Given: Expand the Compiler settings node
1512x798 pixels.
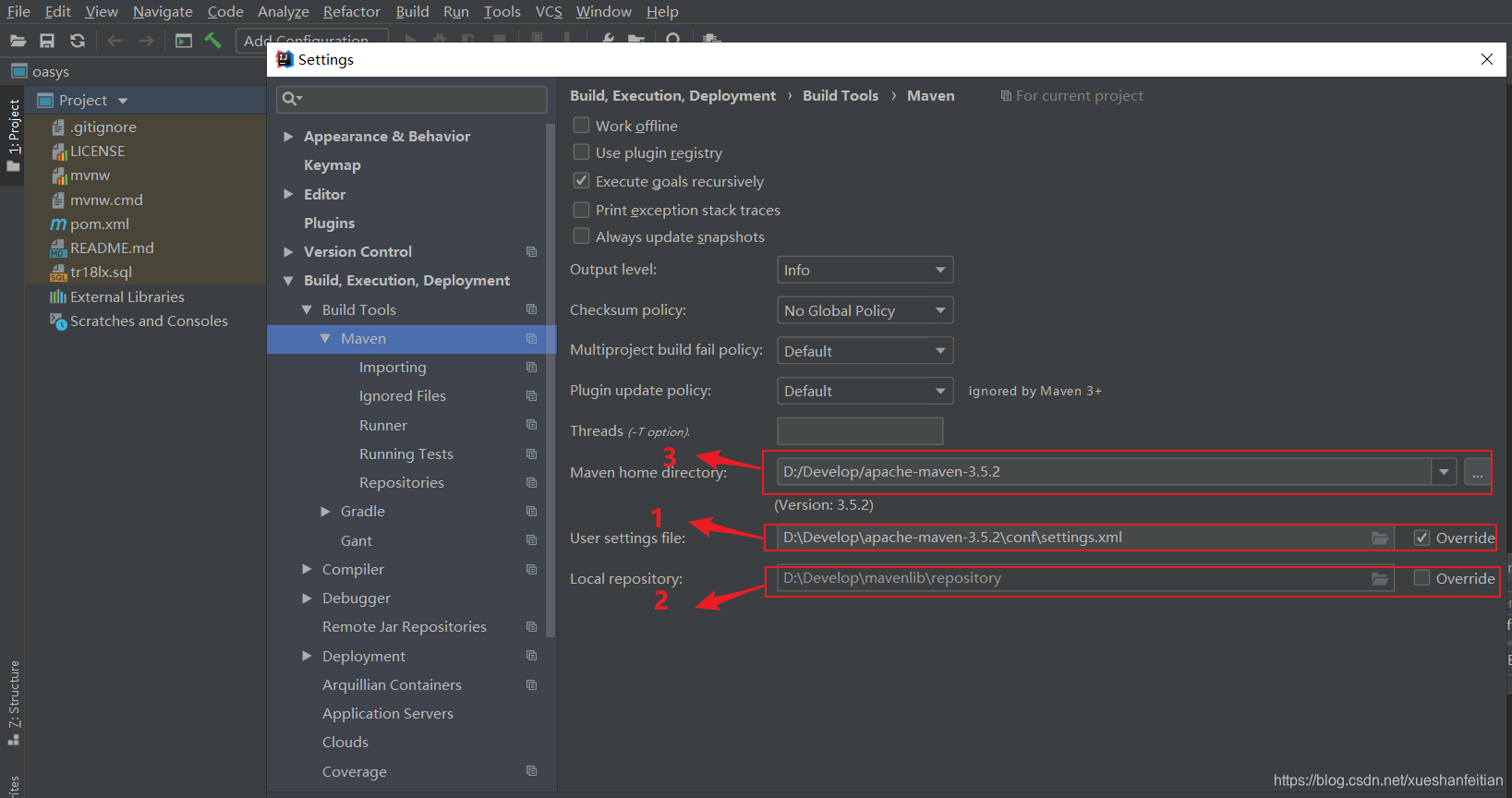Looking at the screenshot, I should click(307, 569).
